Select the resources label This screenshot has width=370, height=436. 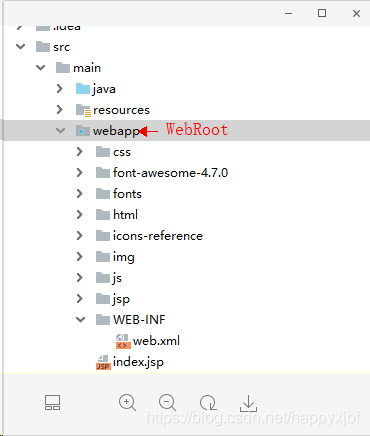121,110
